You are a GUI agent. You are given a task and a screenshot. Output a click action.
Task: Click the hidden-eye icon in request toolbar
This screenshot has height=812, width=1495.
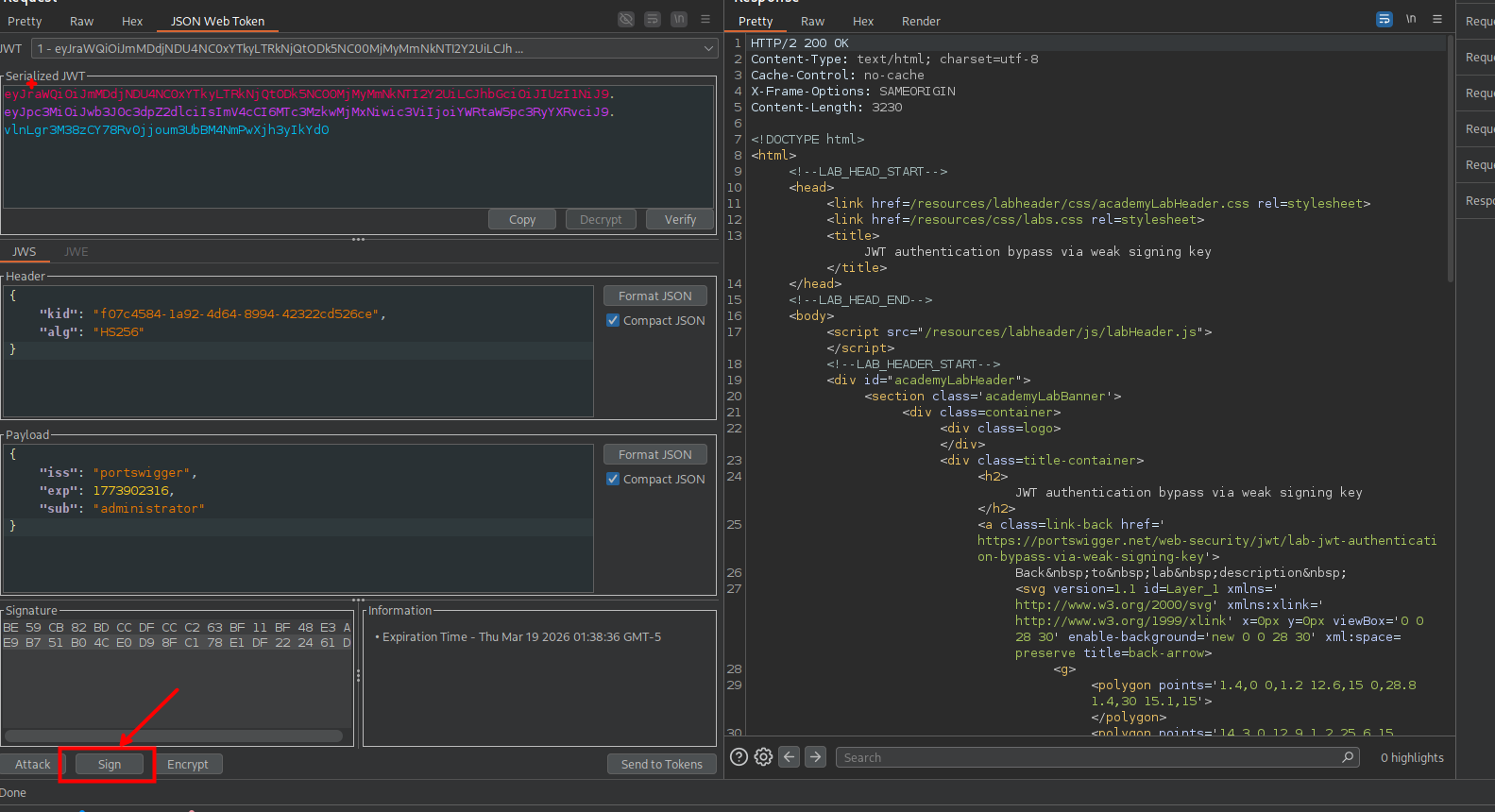tap(626, 20)
